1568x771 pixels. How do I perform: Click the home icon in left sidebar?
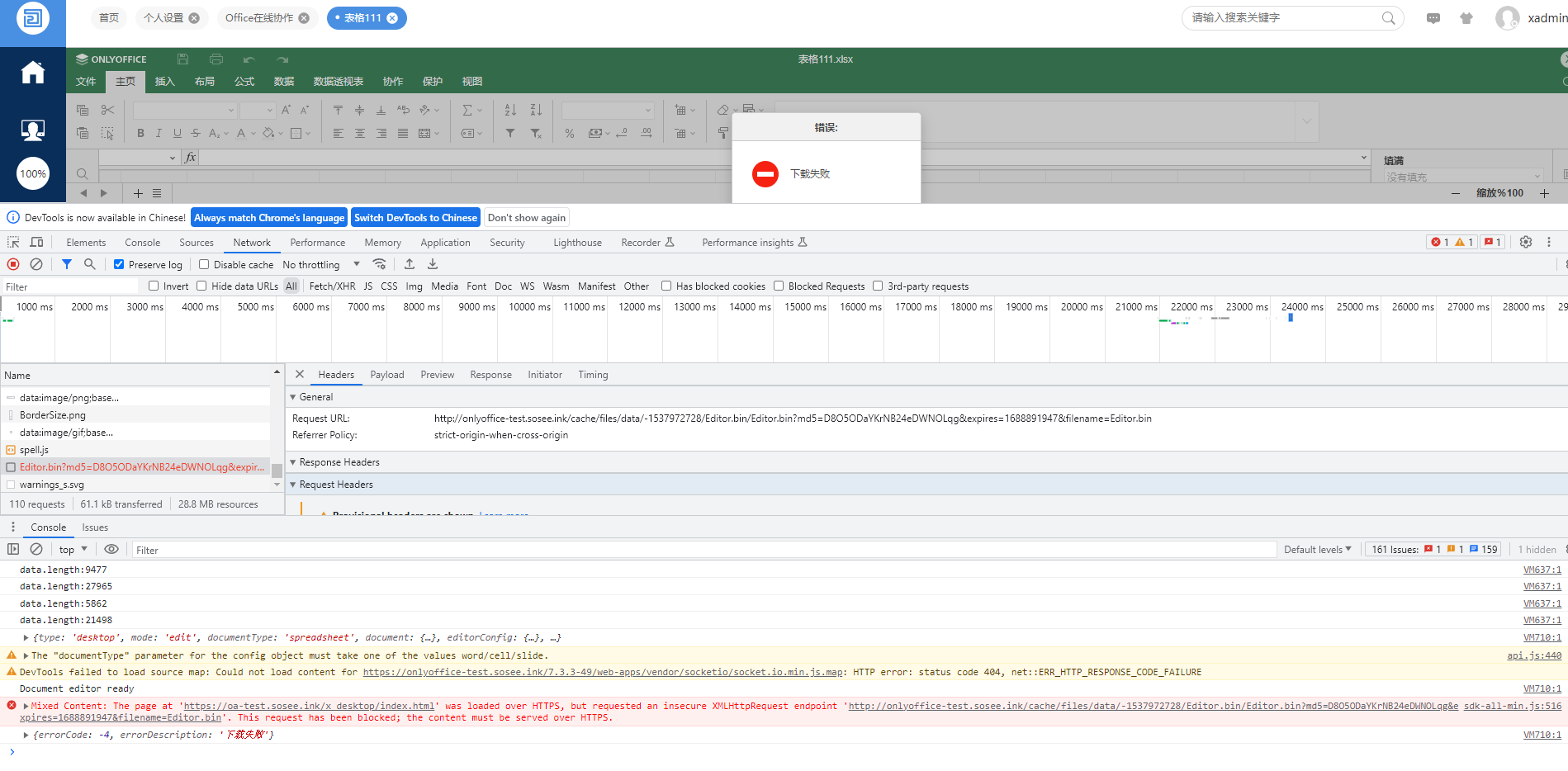33,73
